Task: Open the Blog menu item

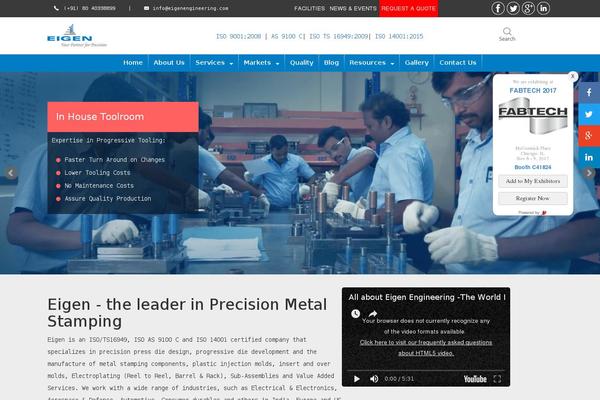Action: pos(331,63)
